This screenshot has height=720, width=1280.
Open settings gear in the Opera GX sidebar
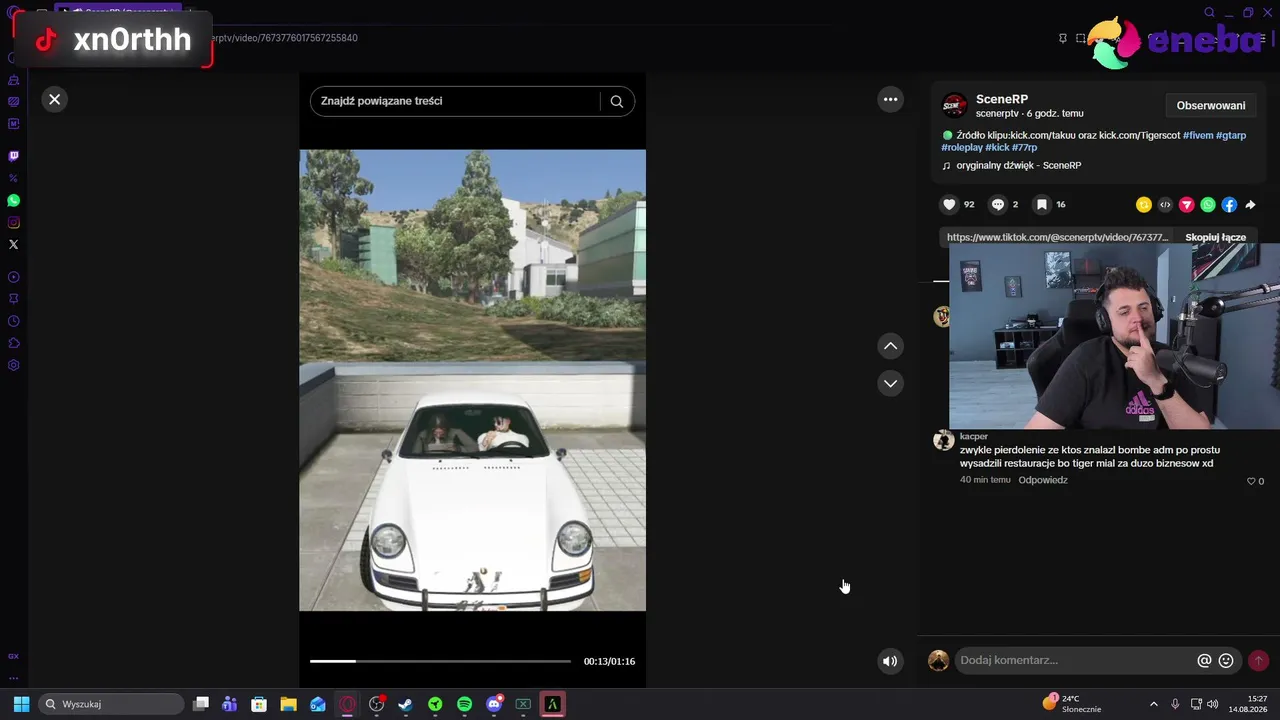pyautogui.click(x=14, y=365)
